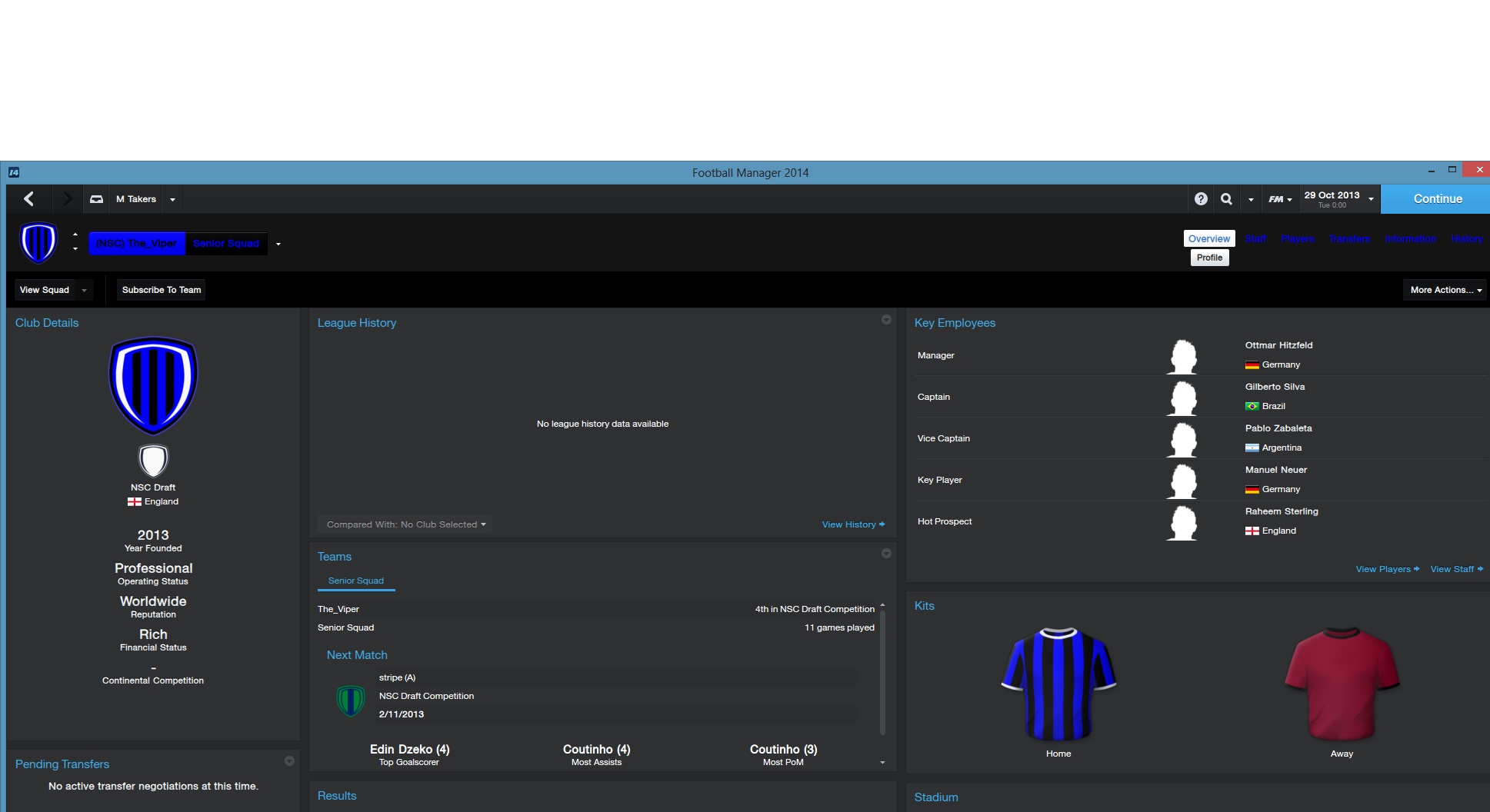Click the Germany flag under Ottmar Hitzfeld
The width and height of the screenshot is (1490, 812).
tap(1252, 365)
